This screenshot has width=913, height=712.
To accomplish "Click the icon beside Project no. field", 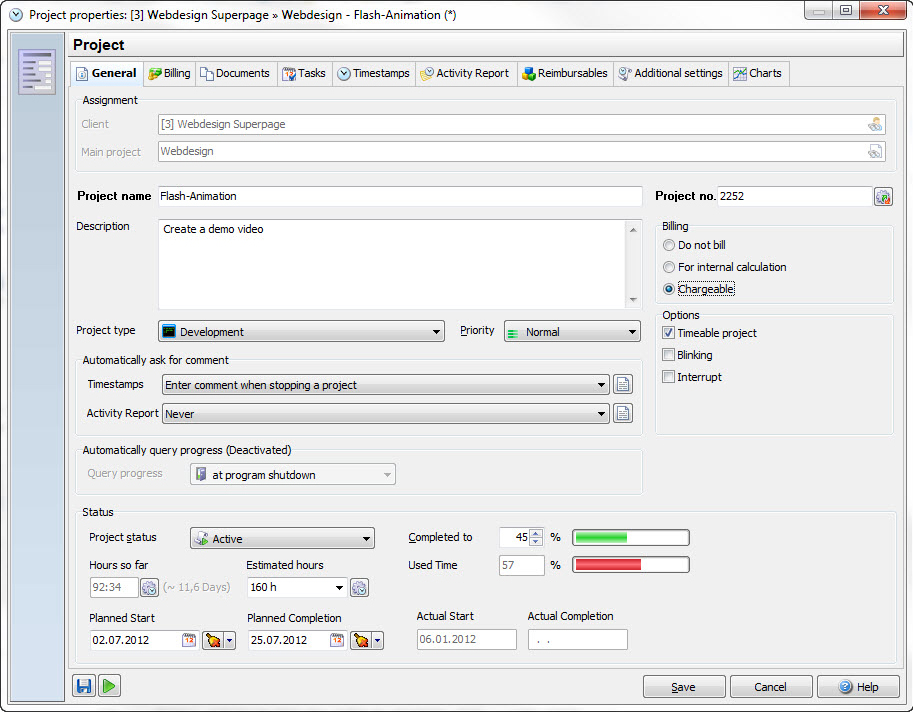I will point(883,197).
